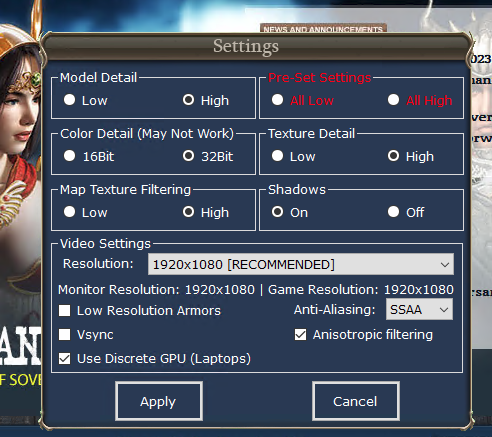
Task: Open the Anti-Aliasing SSAA dropdown
Action: tap(419, 309)
